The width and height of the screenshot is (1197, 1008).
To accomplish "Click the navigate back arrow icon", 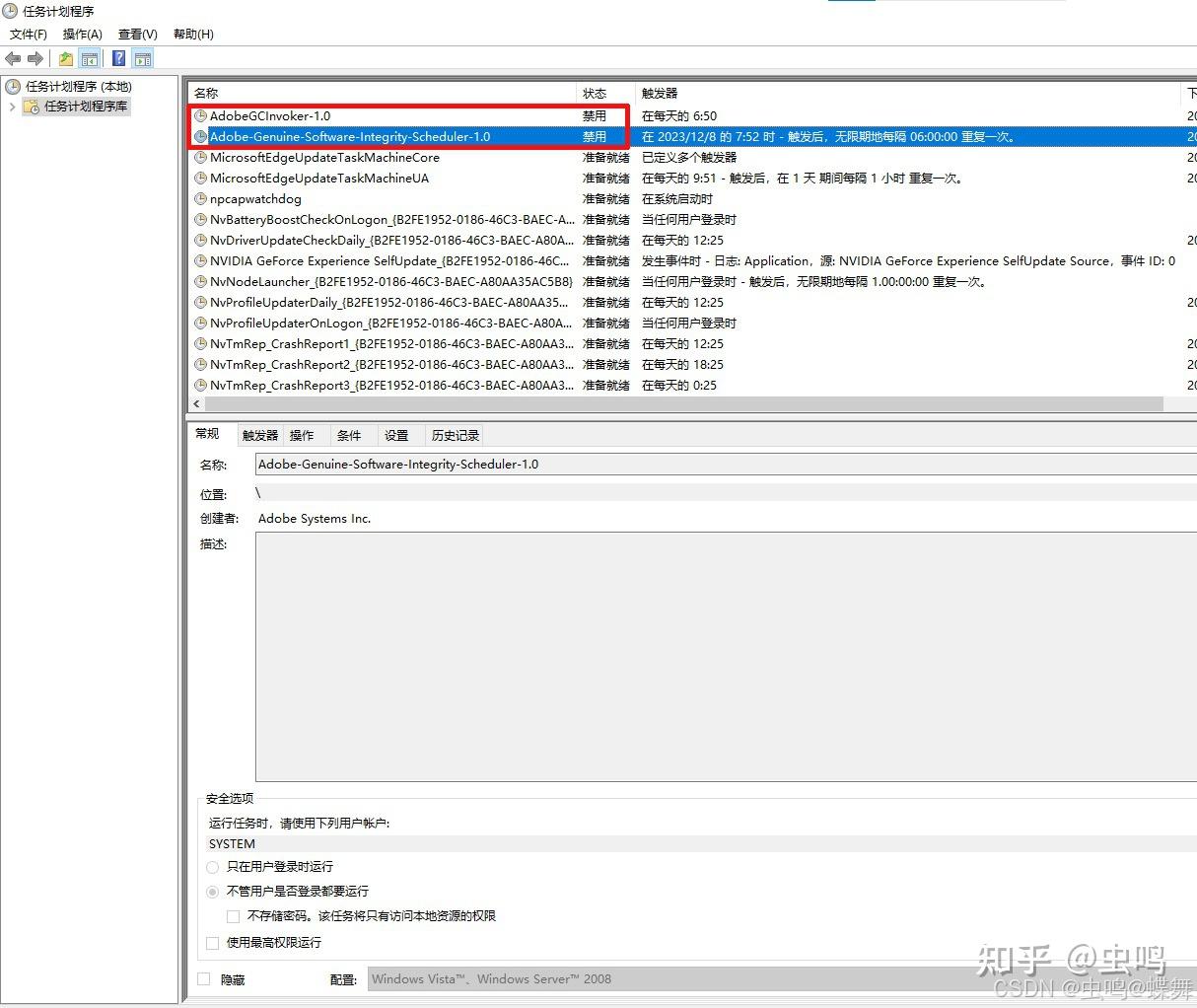I will (x=13, y=58).
